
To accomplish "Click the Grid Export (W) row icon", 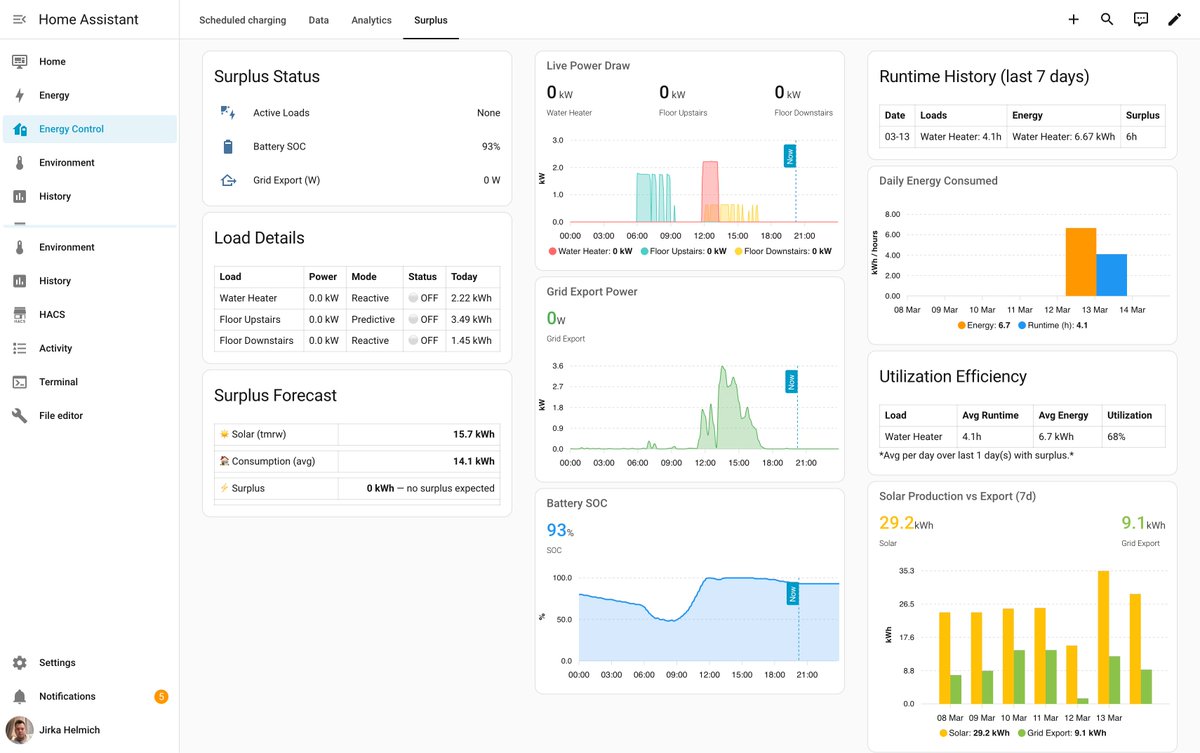I will coord(228,181).
